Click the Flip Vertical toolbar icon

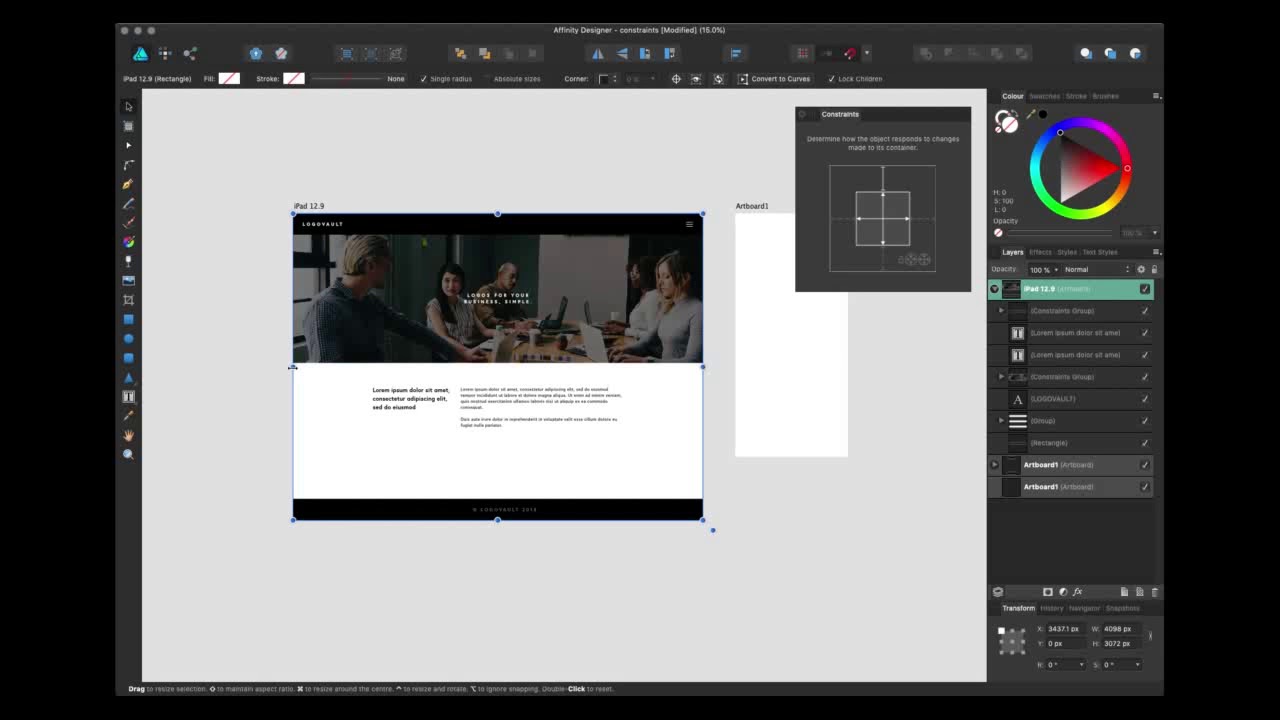click(x=622, y=53)
